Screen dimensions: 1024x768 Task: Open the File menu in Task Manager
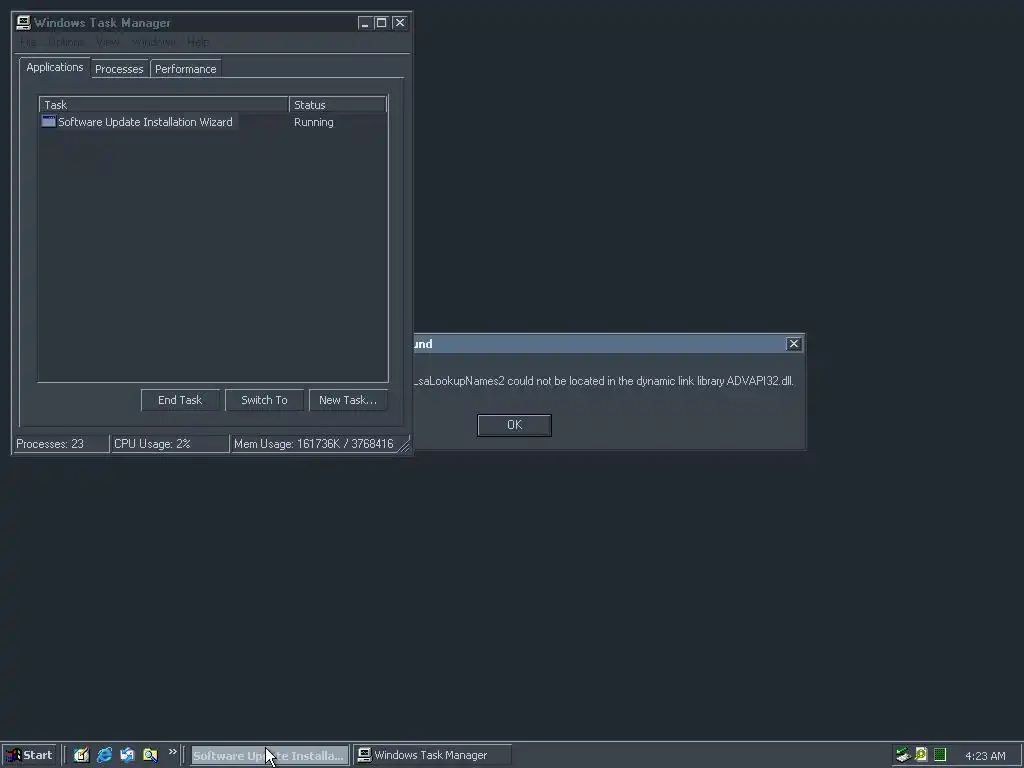click(x=27, y=42)
